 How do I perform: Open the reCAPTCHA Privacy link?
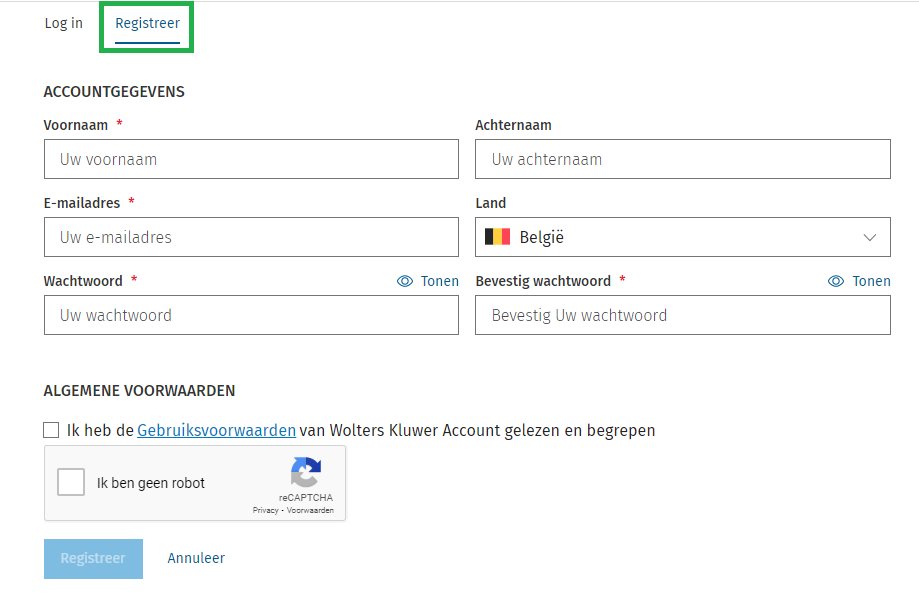(266, 510)
